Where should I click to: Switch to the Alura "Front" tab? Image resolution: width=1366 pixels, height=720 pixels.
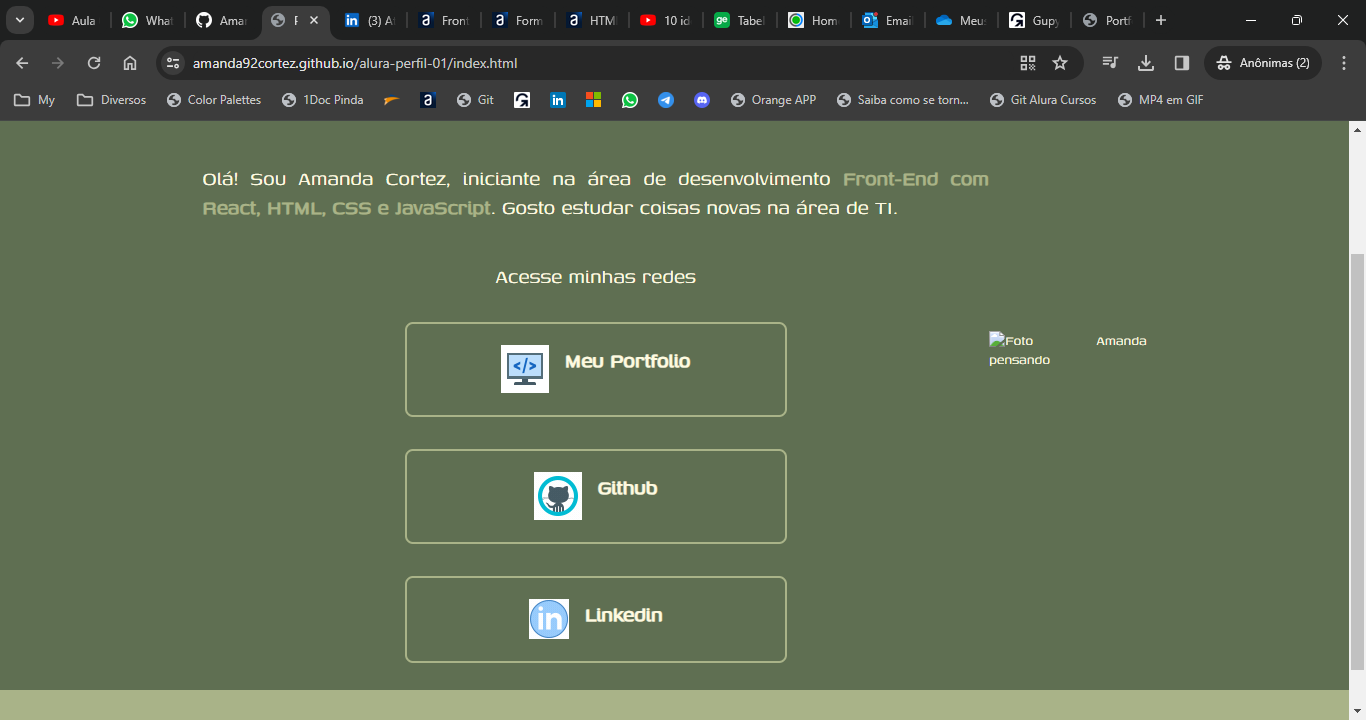(x=442, y=20)
